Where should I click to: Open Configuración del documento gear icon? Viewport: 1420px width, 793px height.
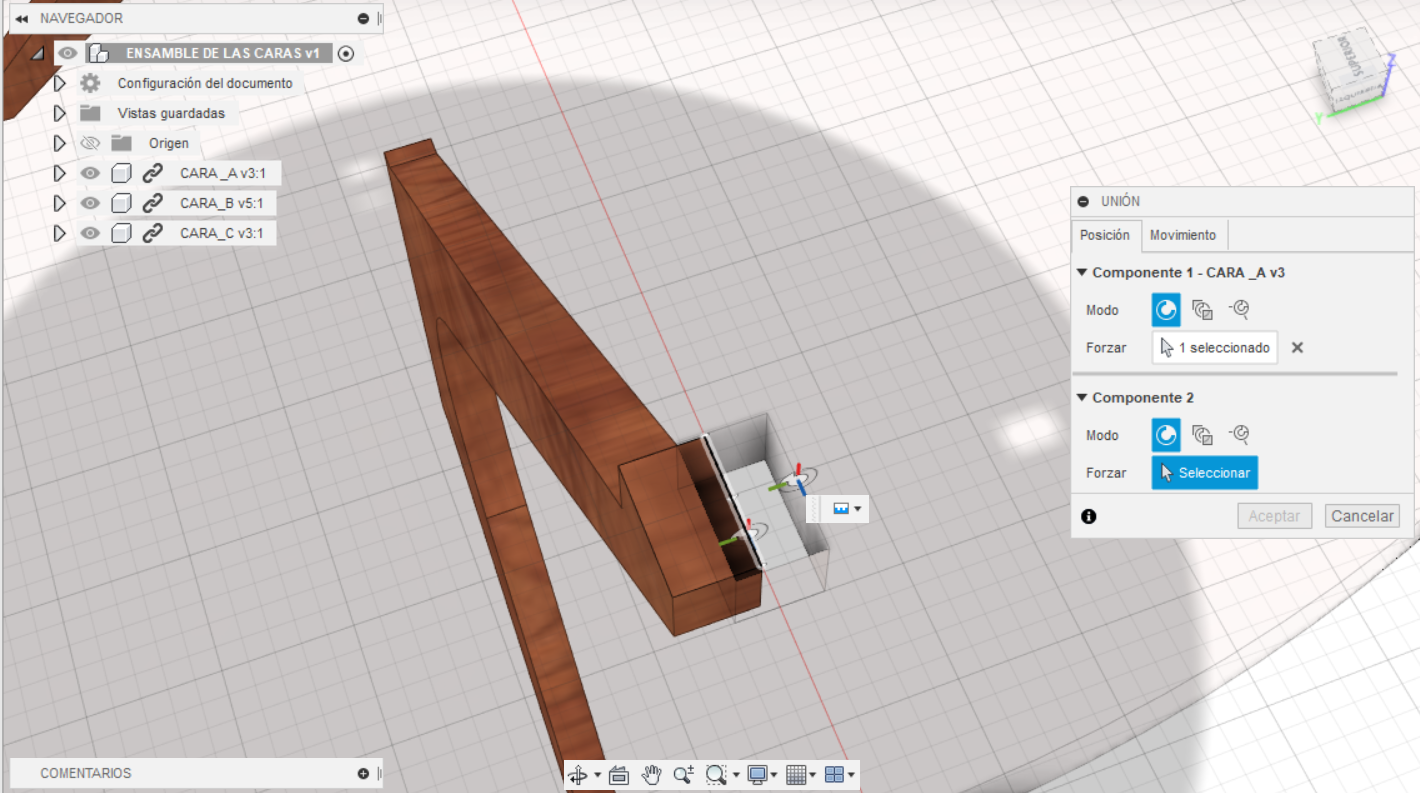pos(90,83)
